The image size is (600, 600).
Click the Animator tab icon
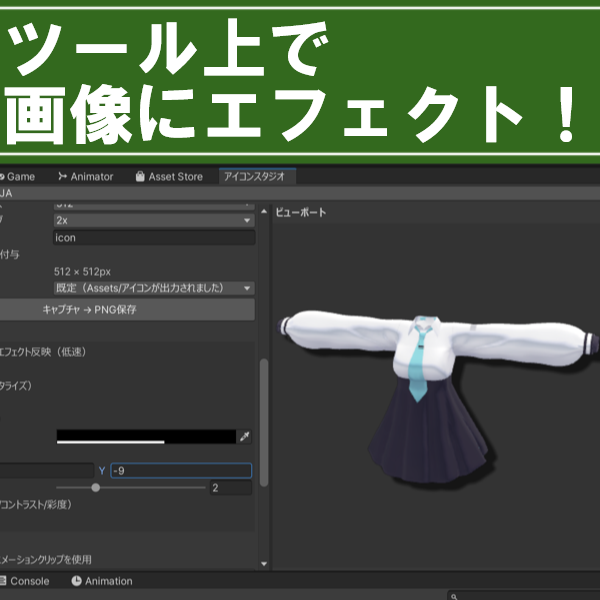[x=62, y=176]
